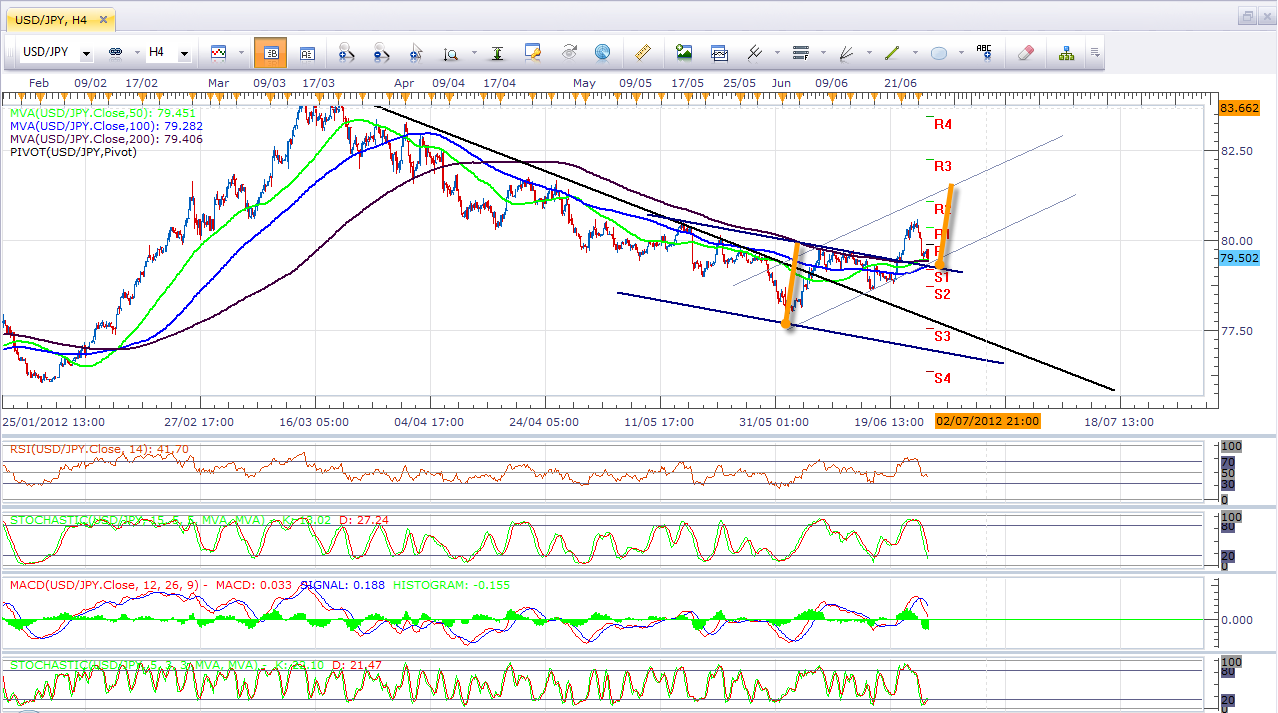1278x713 pixels.
Task: Click the vertical zoom magnifier icon
Action: pos(451,52)
